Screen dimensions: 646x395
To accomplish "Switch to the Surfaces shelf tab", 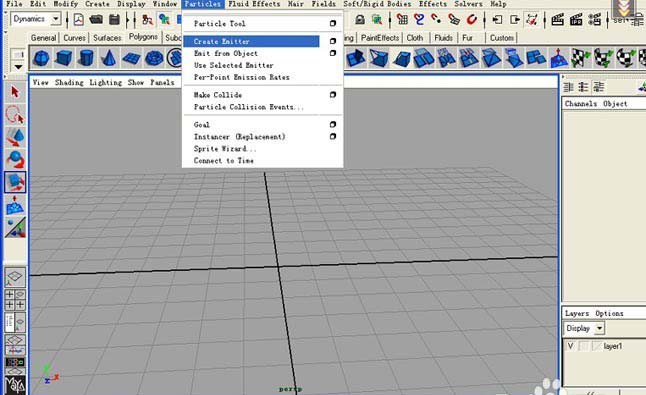I will point(107,38).
